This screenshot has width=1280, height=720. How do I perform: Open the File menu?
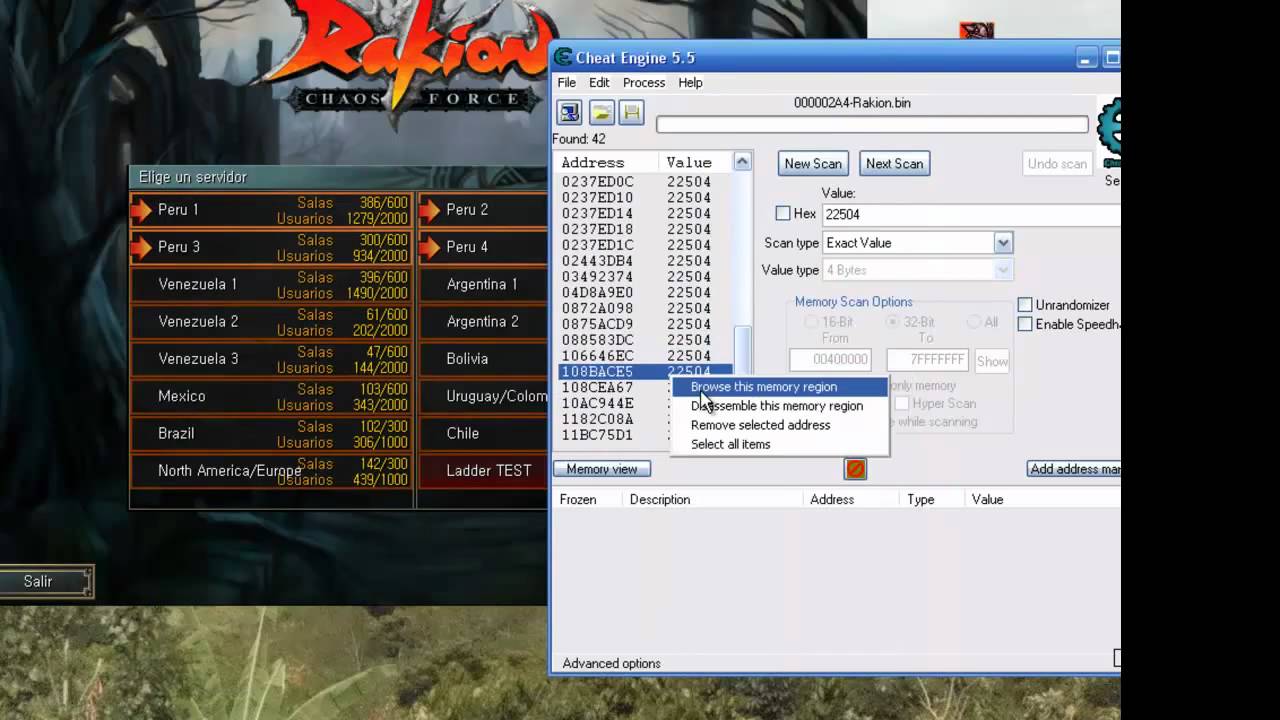point(566,83)
